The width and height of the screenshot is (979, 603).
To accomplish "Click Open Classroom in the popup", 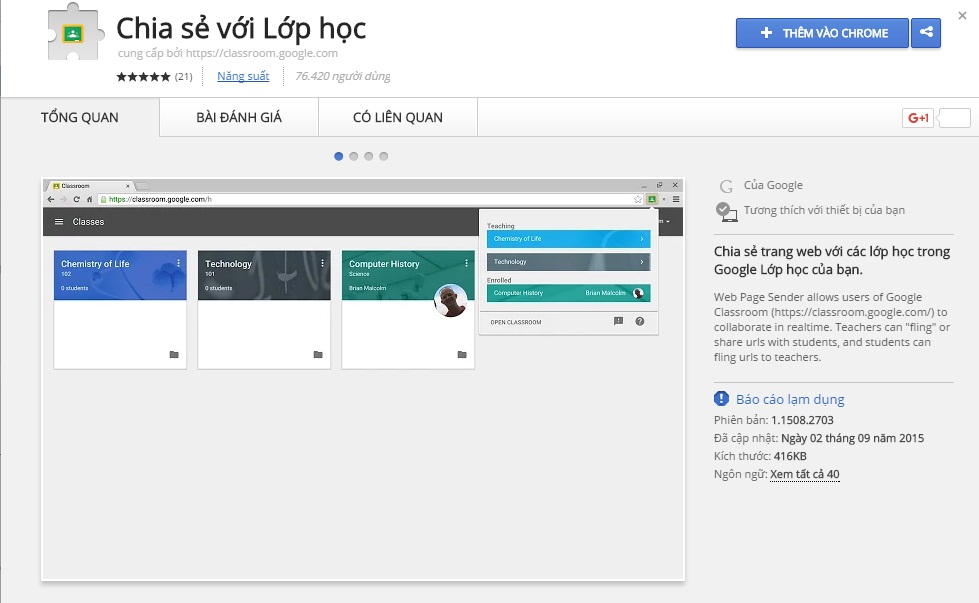I will (x=516, y=322).
